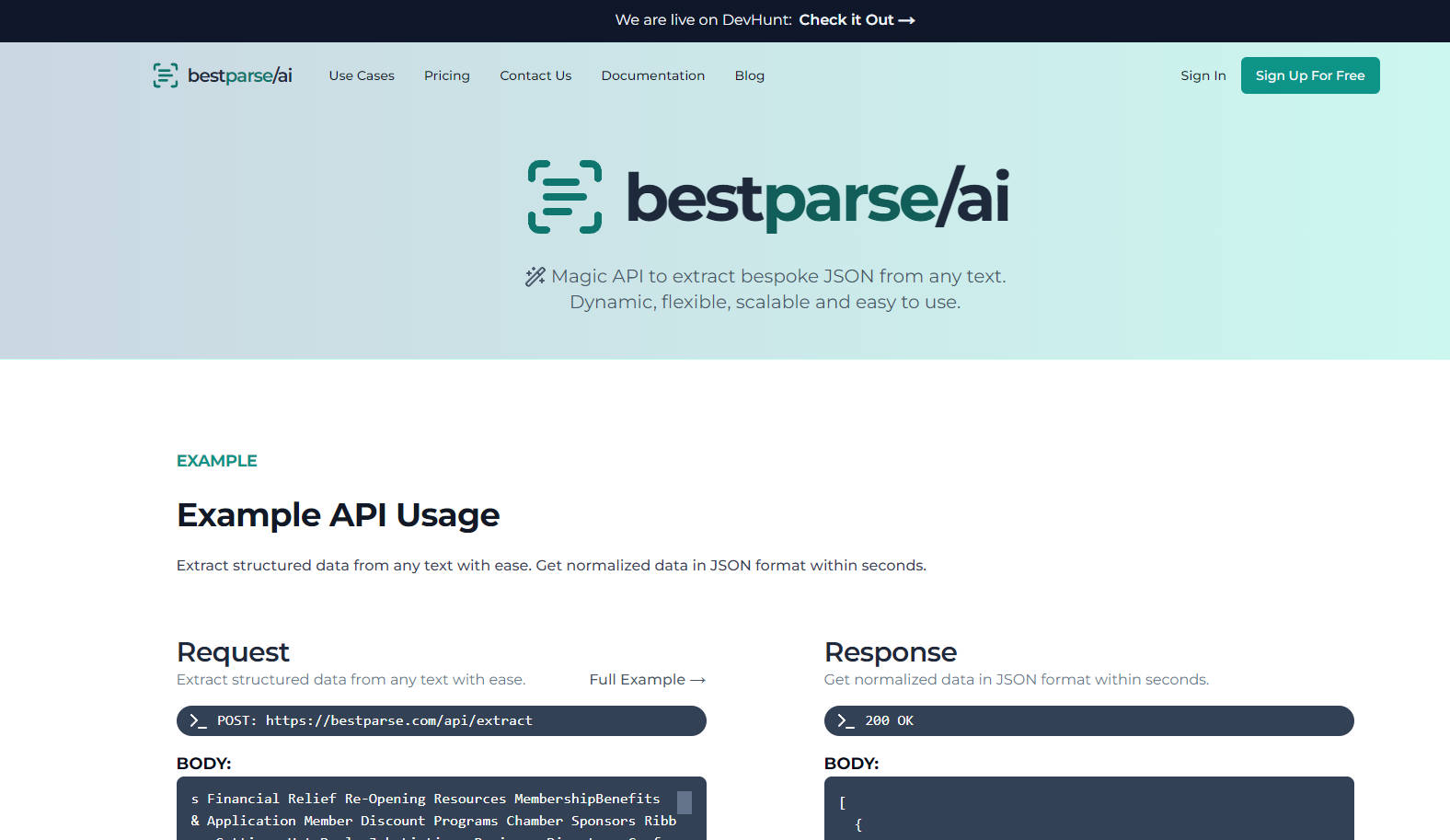Screen dimensions: 1450x840
Task: Click the request body text area
Action: click(x=442, y=809)
